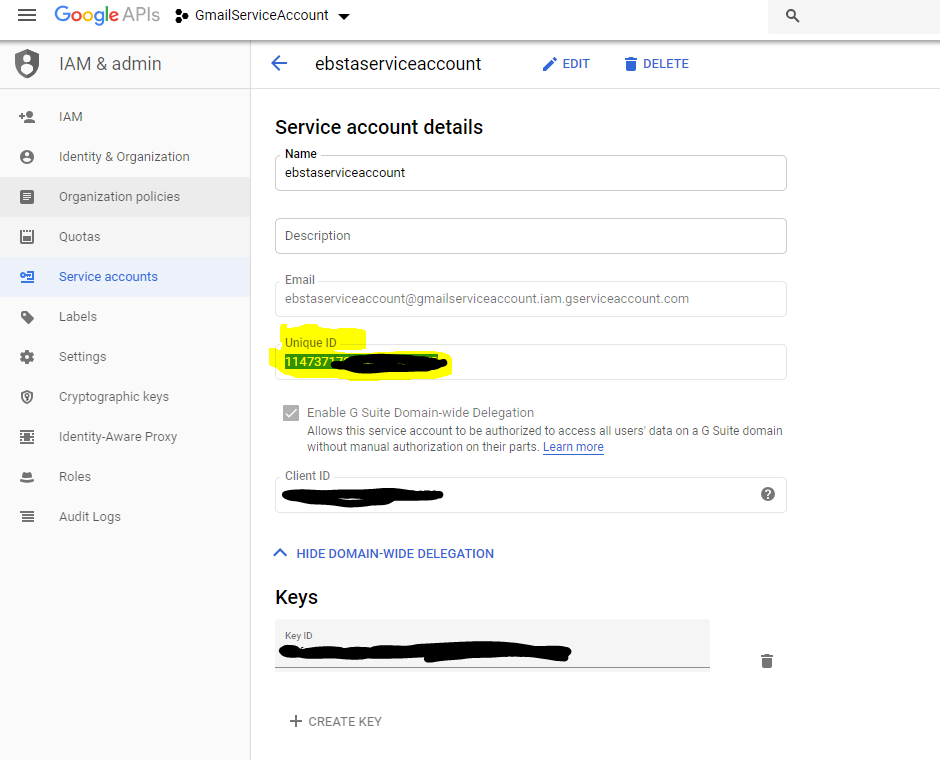Click Create Key button

tap(336, 721)
